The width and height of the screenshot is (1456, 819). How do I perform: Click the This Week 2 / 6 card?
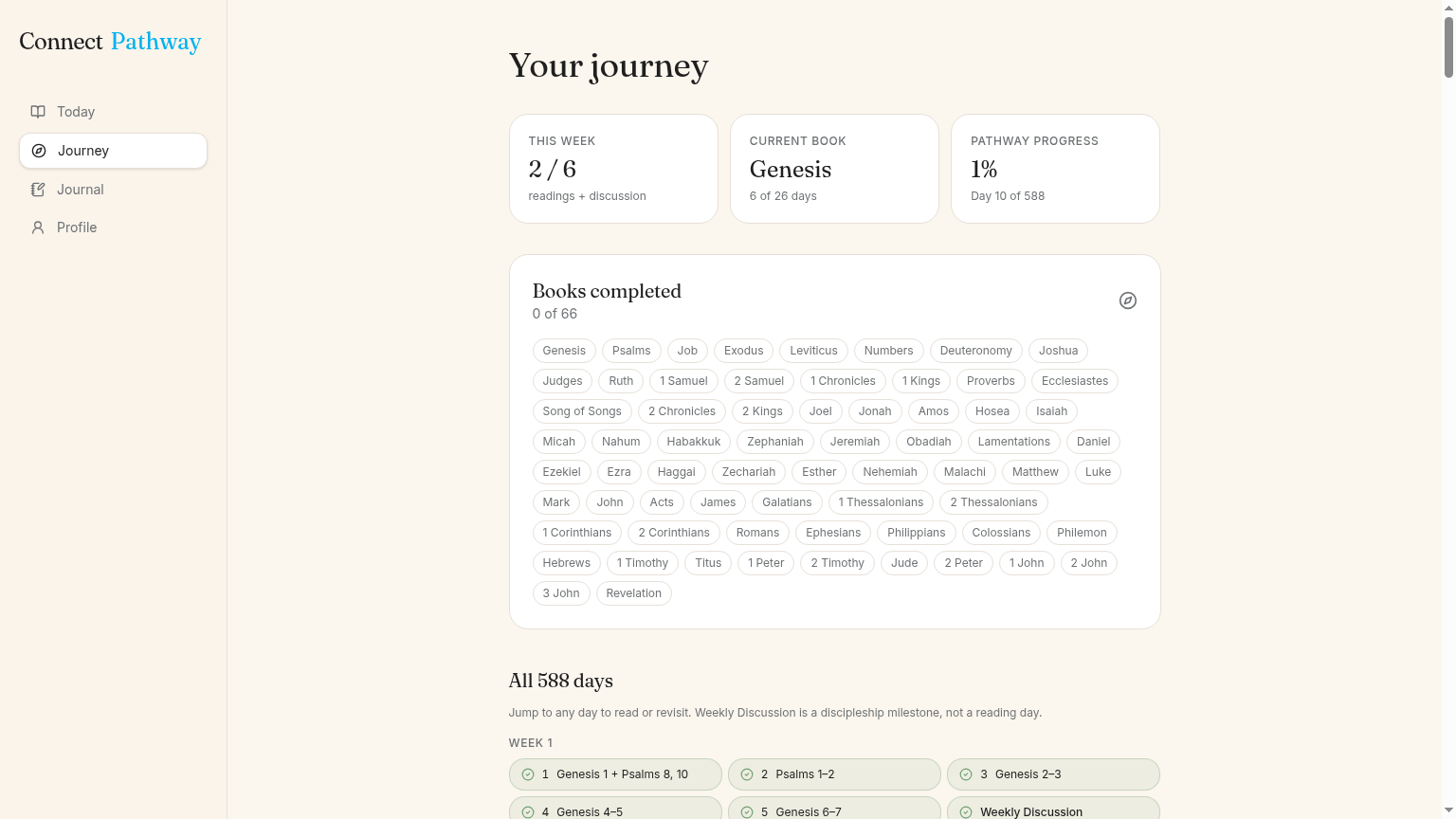613,169
